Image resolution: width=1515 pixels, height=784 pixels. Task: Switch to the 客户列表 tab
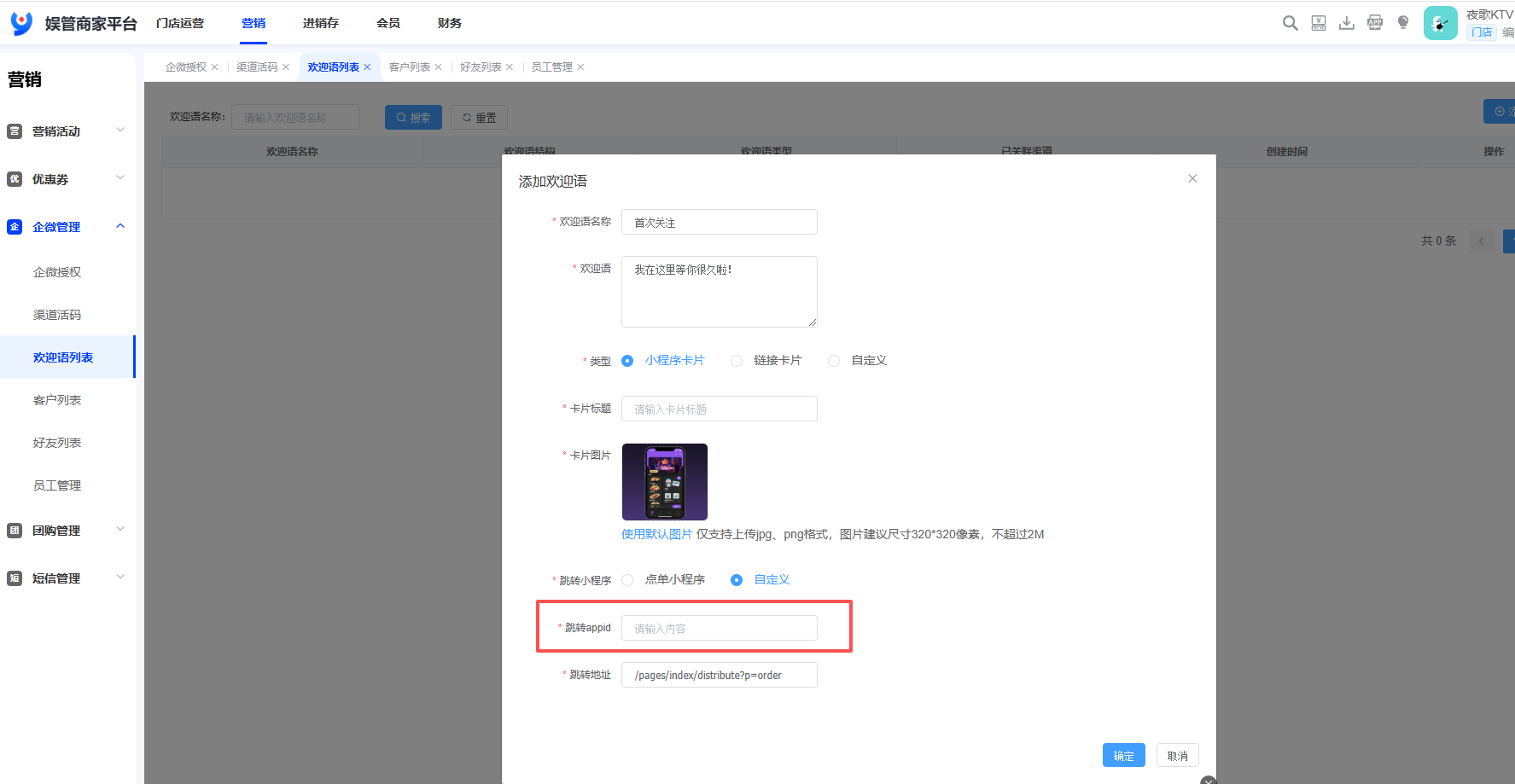(410, 67)
